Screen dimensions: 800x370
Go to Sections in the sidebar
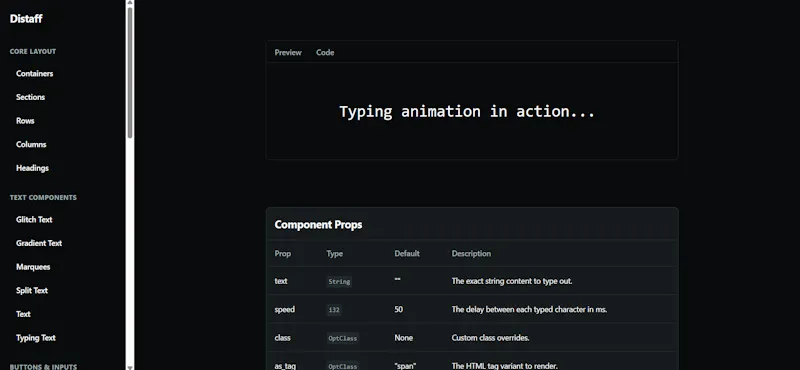click(30, 97)
